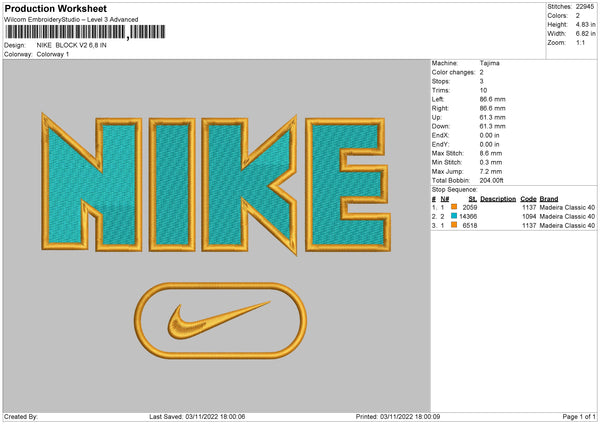This screenshot has height=424, width=600.
Task: Click the 'Created By:' footer label
Action: [21, 417]
